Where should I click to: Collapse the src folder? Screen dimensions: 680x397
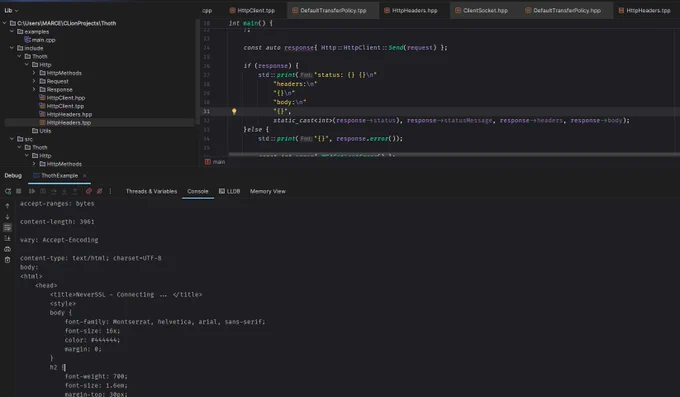pyautogui.click(x=12, y=139)
